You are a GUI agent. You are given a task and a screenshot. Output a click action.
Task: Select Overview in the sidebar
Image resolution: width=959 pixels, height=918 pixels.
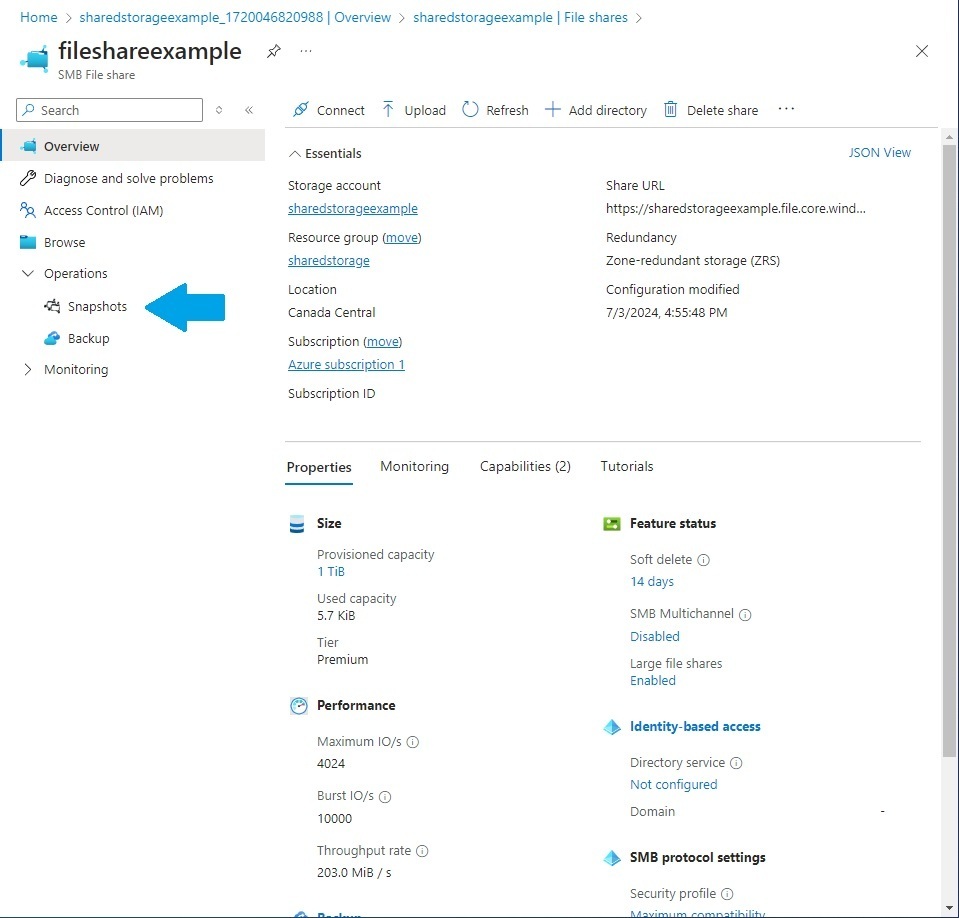(133, 146)
